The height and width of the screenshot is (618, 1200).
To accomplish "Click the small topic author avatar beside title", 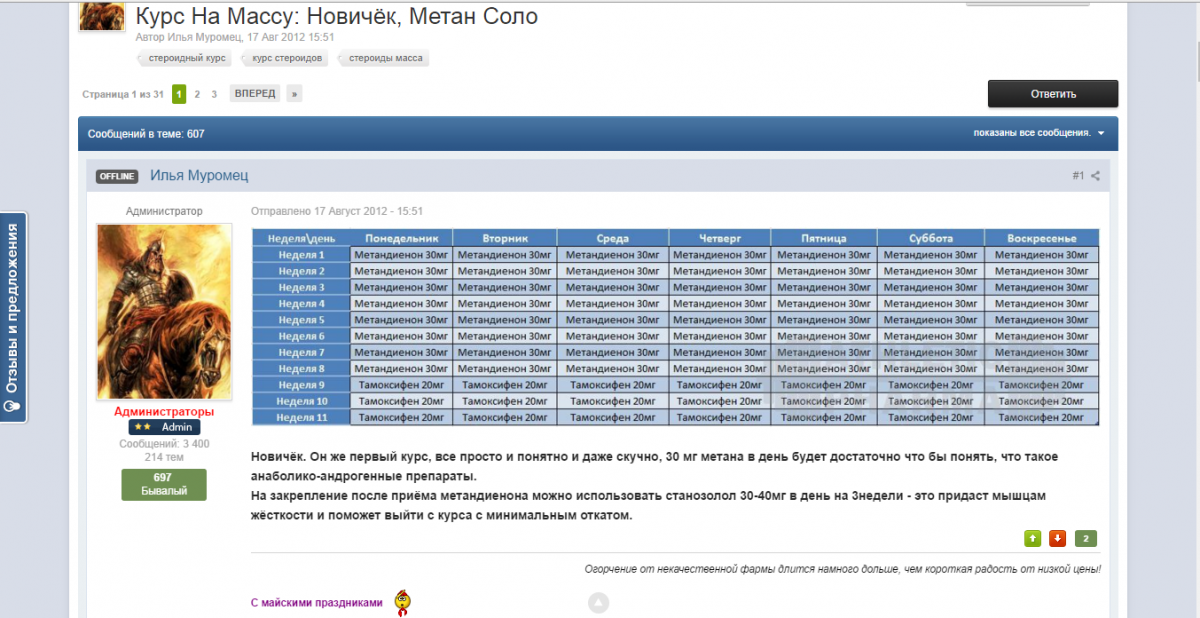I will (102, 16).
